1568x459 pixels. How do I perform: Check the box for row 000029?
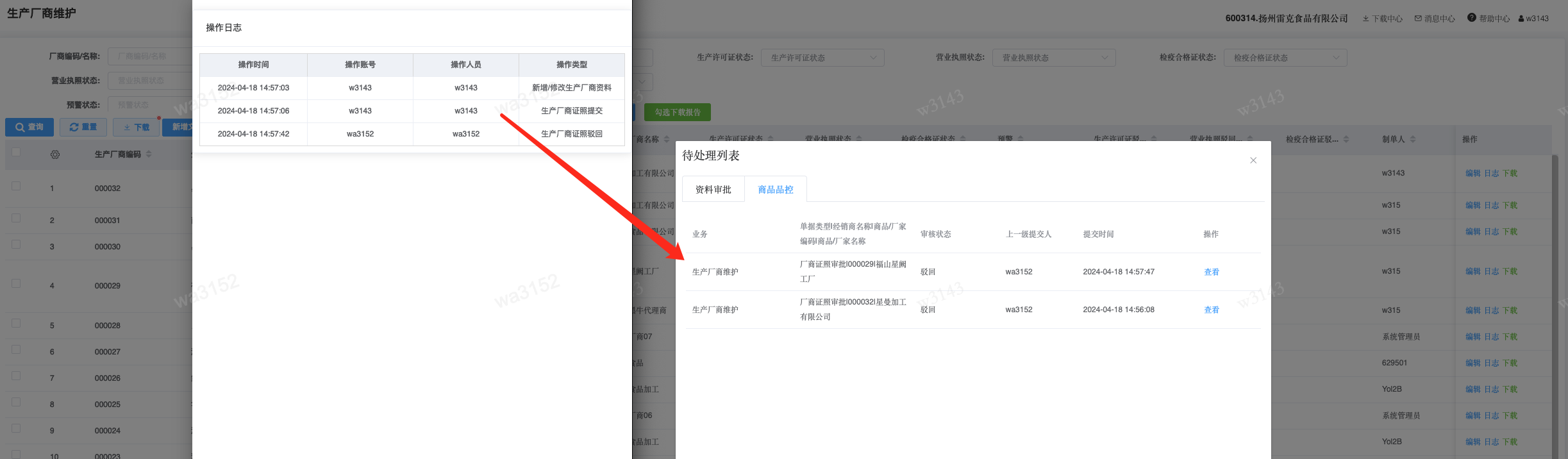16,284
